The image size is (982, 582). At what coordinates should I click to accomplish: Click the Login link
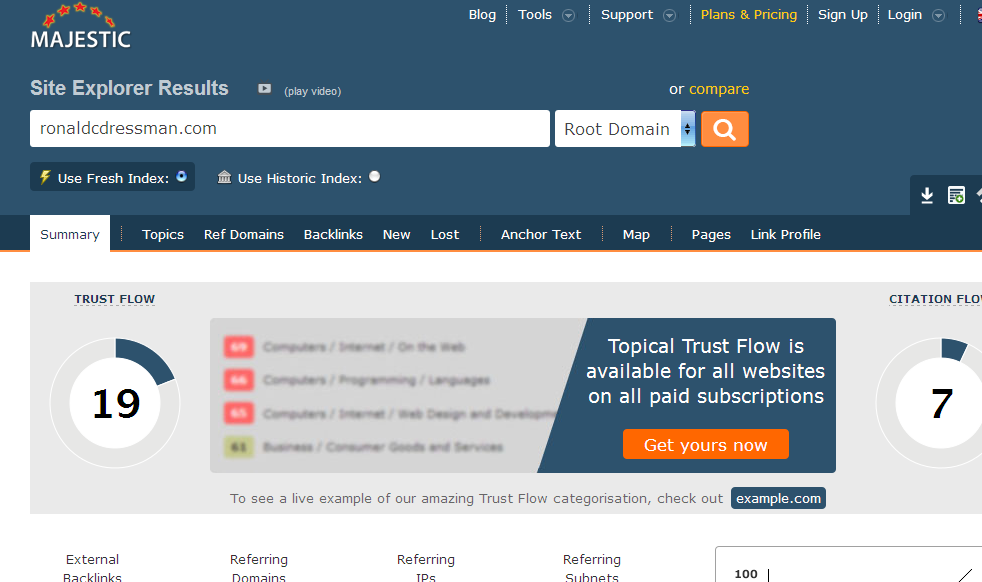coord(904,14)
